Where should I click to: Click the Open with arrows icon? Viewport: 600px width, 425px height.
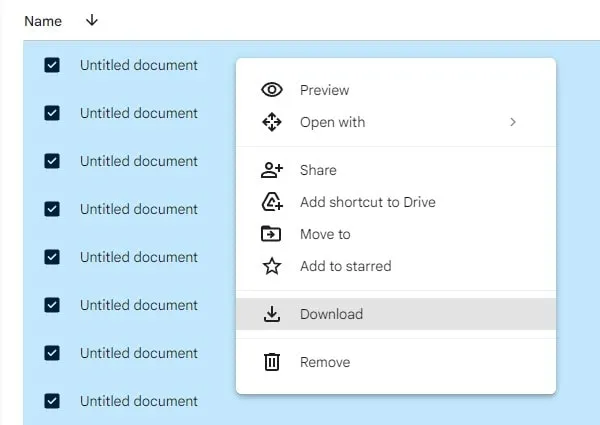pos(272,122)
